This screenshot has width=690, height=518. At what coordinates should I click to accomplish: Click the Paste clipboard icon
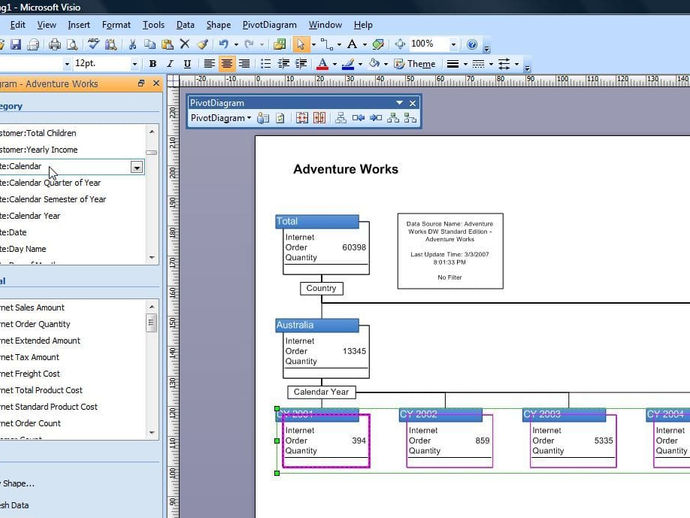click(x=167, y=44)
